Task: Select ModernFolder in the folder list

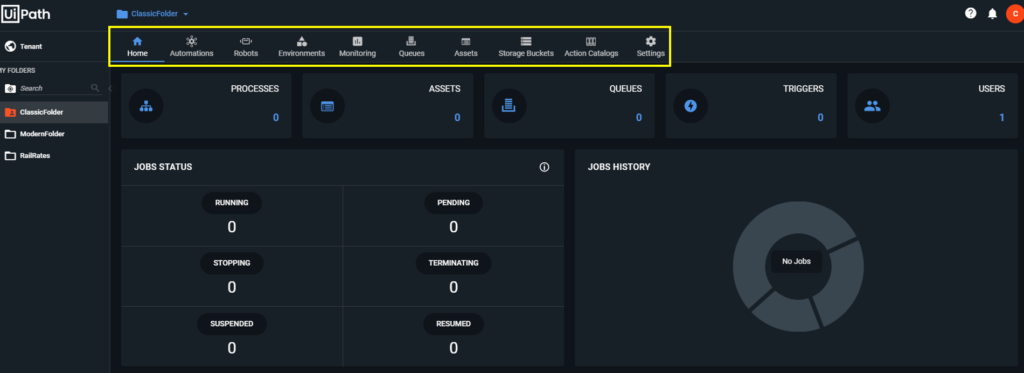Action: (54, 134)
